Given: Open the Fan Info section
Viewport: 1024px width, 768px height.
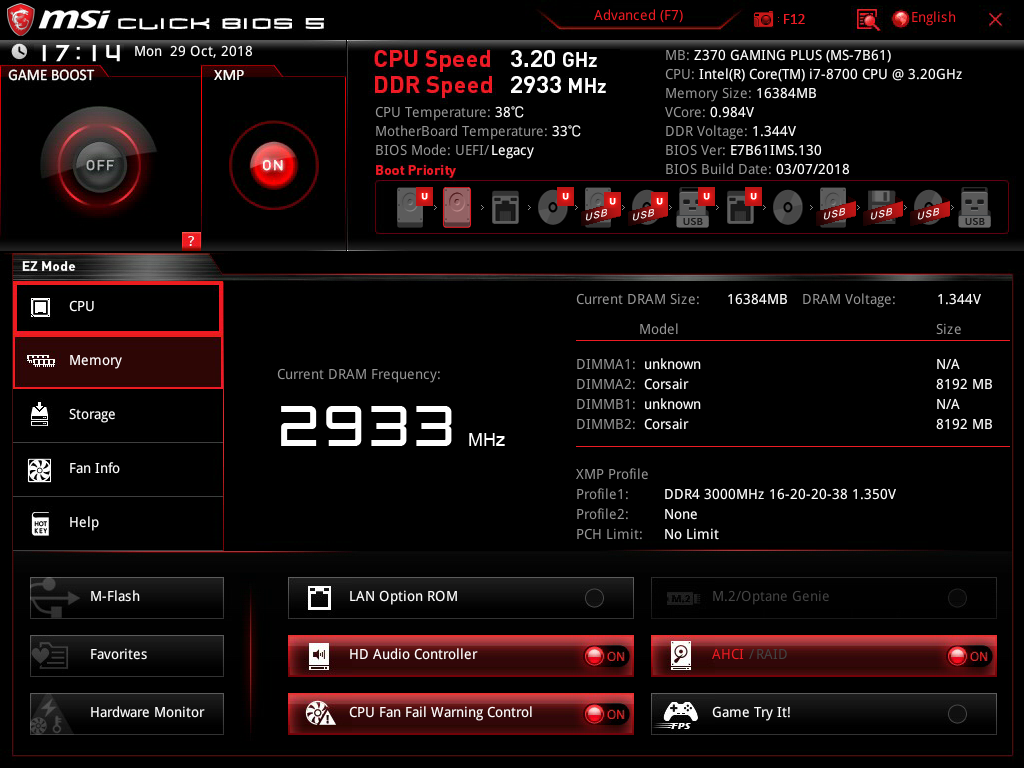Looking at the screenshot, I should click(x=118, y=469).
